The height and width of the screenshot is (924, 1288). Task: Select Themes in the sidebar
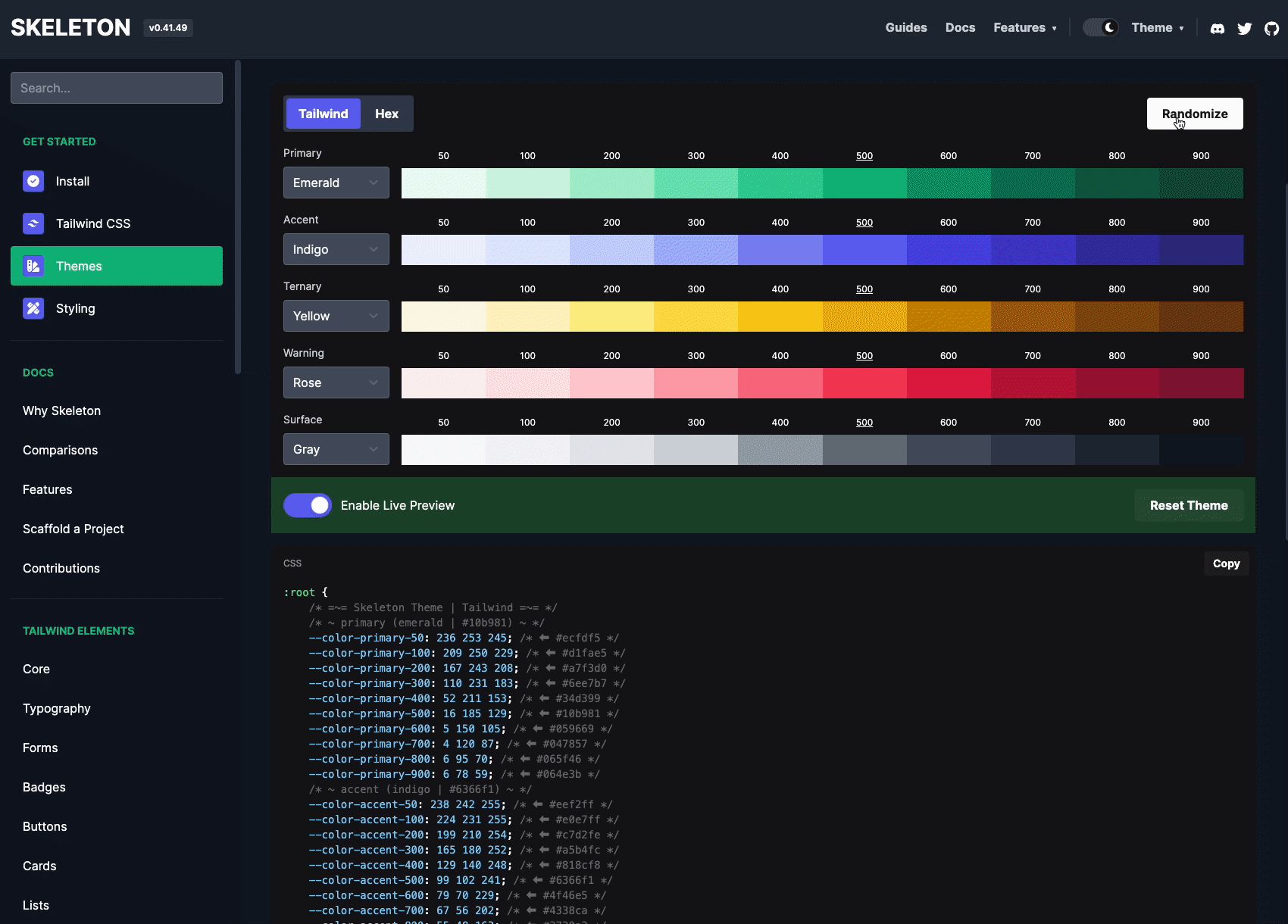(x=117, y=266)
